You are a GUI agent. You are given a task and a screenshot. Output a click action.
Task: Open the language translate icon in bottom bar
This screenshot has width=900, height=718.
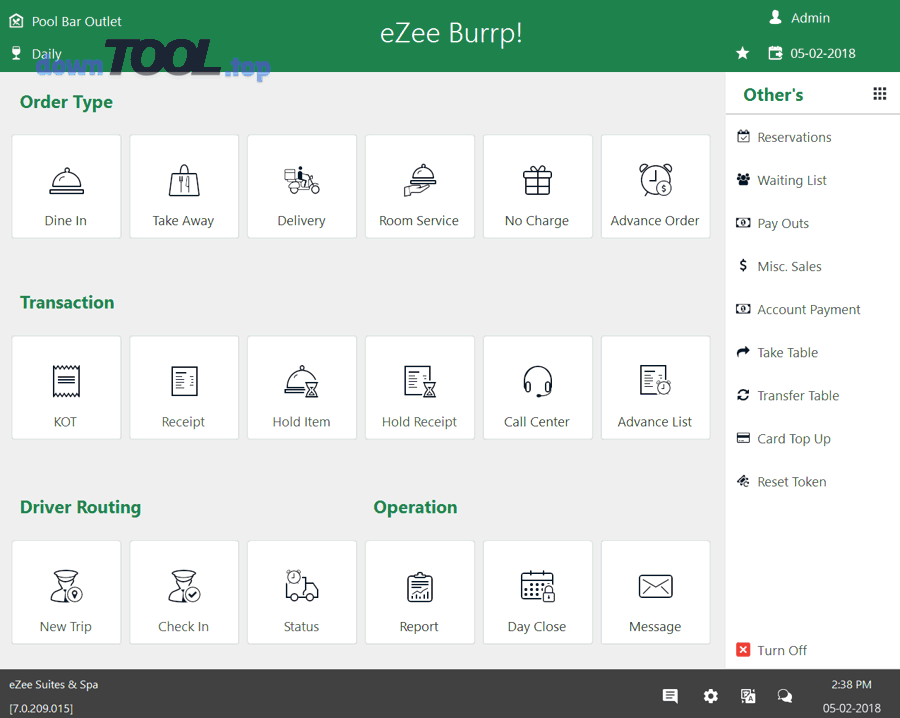point(748,696)
